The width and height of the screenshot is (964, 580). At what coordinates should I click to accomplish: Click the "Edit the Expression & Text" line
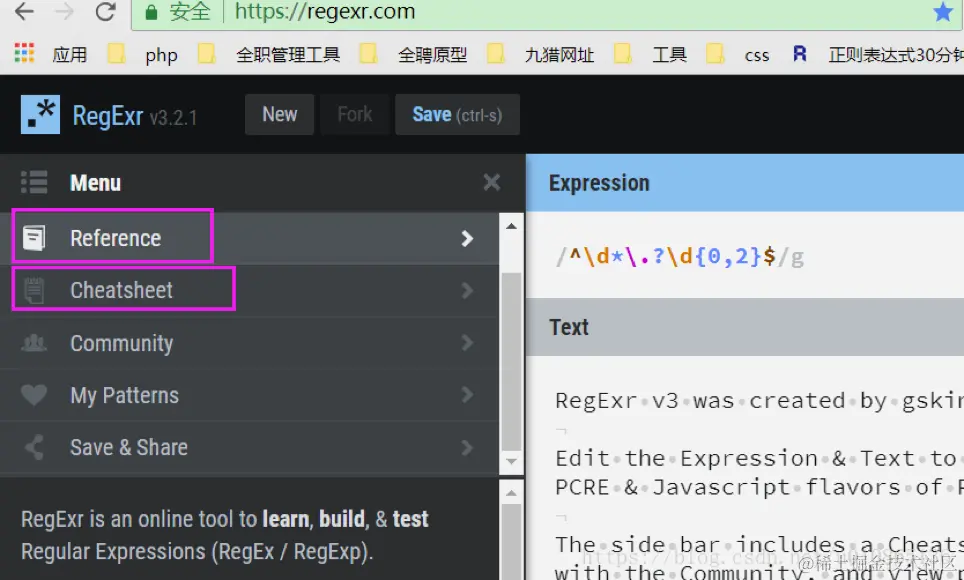759,458
